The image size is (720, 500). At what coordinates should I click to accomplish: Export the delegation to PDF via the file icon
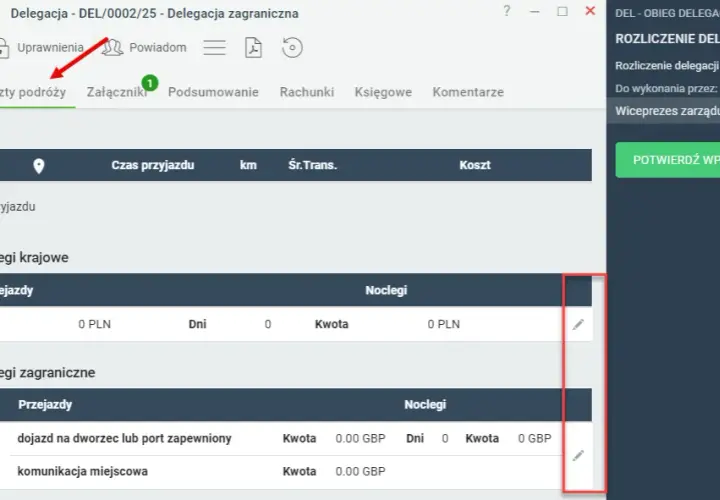coord(253,48)
